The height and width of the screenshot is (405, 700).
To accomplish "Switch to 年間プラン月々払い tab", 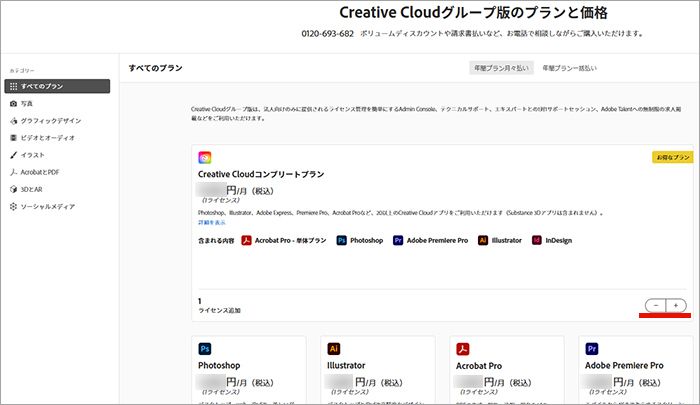I will (501, 68).
